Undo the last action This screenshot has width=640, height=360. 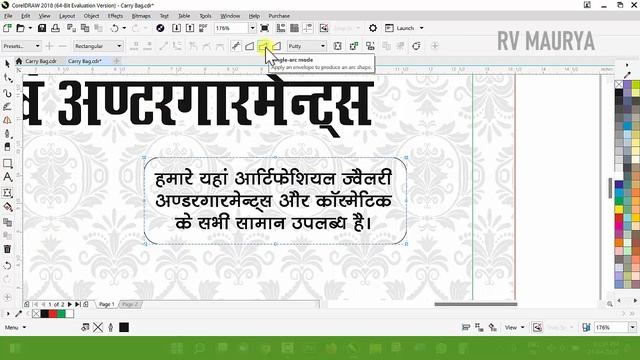[x=115, y=28]
